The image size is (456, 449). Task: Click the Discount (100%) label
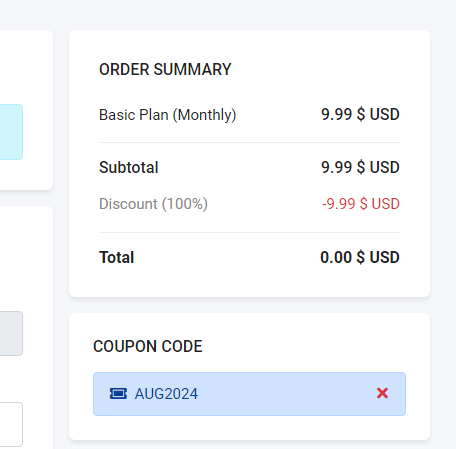point(153,204)
